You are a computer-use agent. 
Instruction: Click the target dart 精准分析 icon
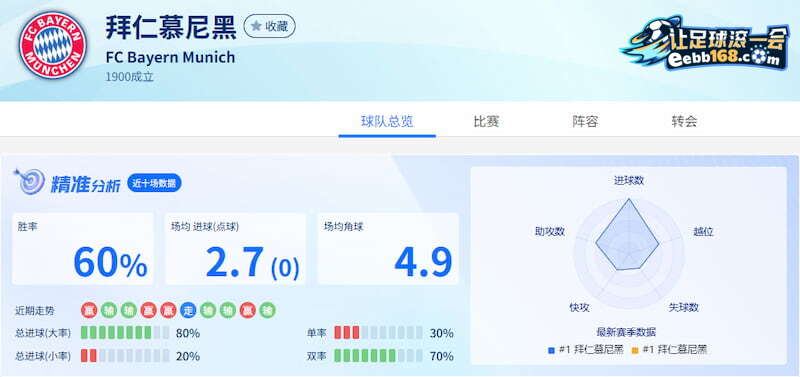(x=30, y=181)
